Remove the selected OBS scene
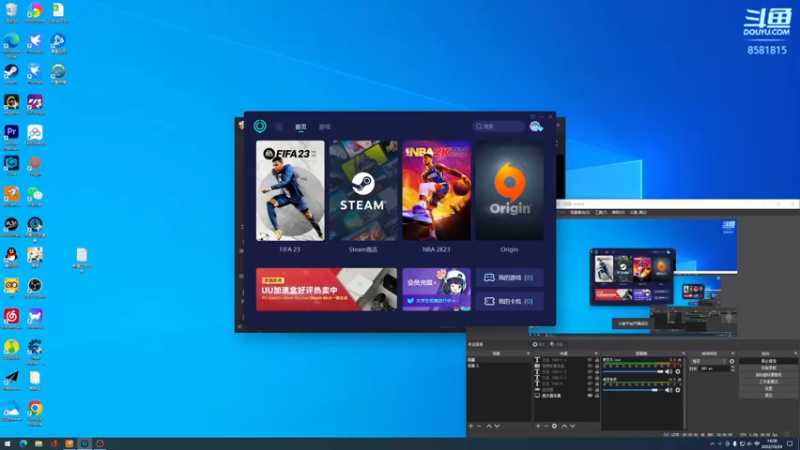This screenshot has height=450, width=800. click(x=479, y=426)
